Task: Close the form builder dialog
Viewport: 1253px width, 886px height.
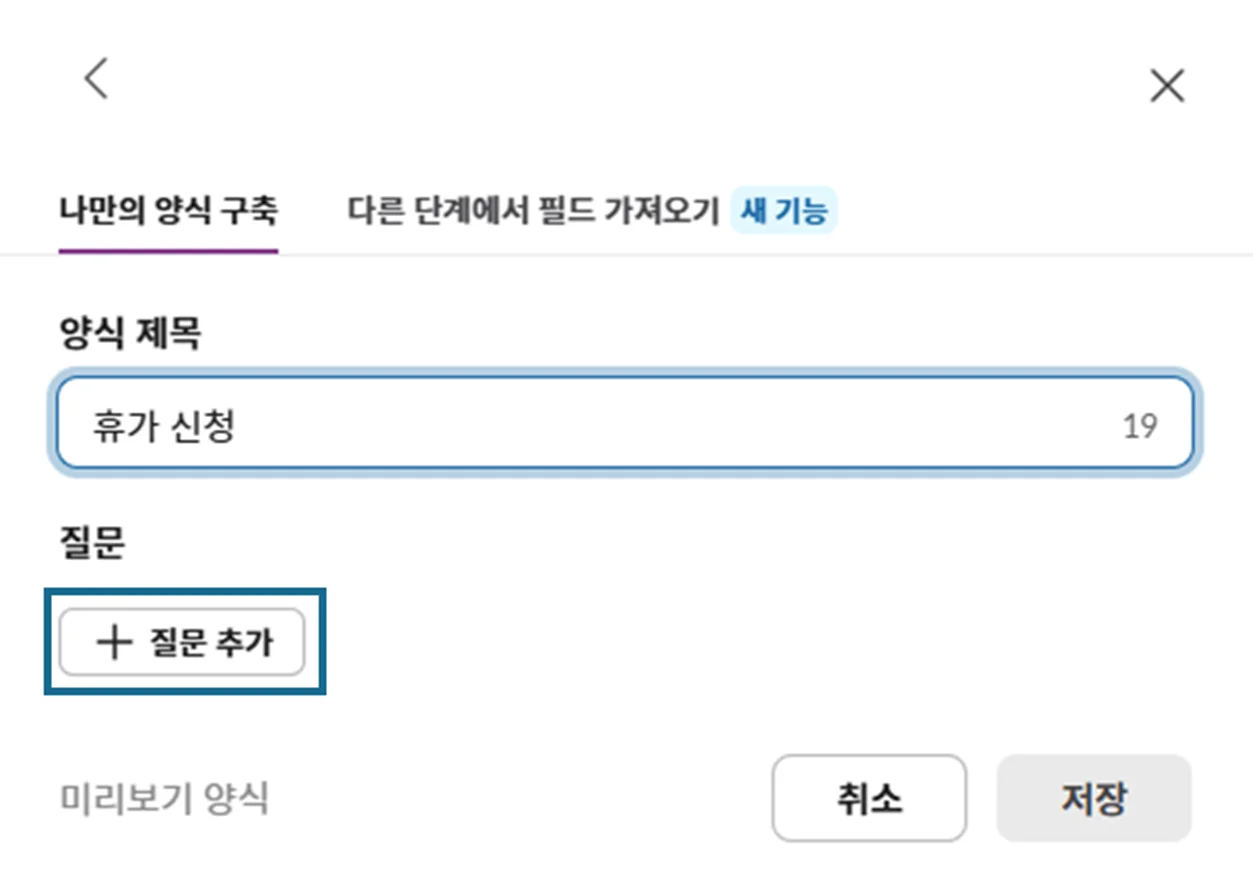Action: point(1167,86)
